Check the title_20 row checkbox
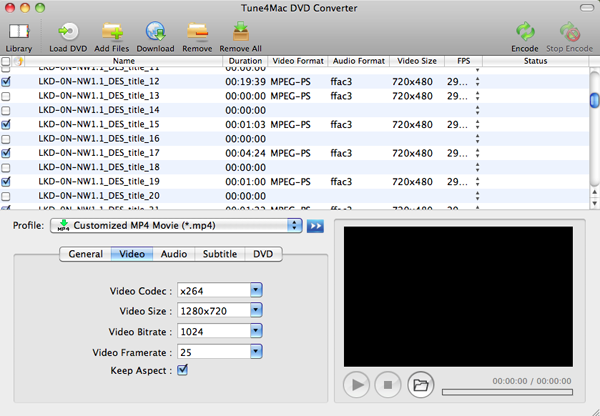This screenshot has height=416, width=600. [6, 196]
